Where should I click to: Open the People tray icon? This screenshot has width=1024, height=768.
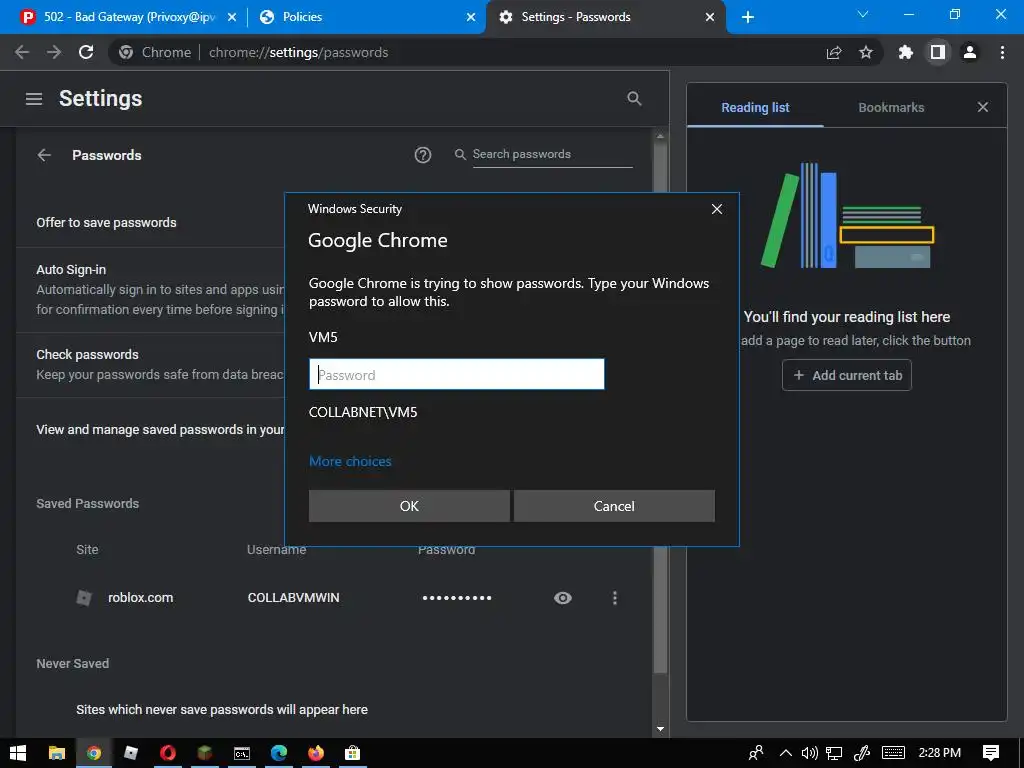click(756, 753)
